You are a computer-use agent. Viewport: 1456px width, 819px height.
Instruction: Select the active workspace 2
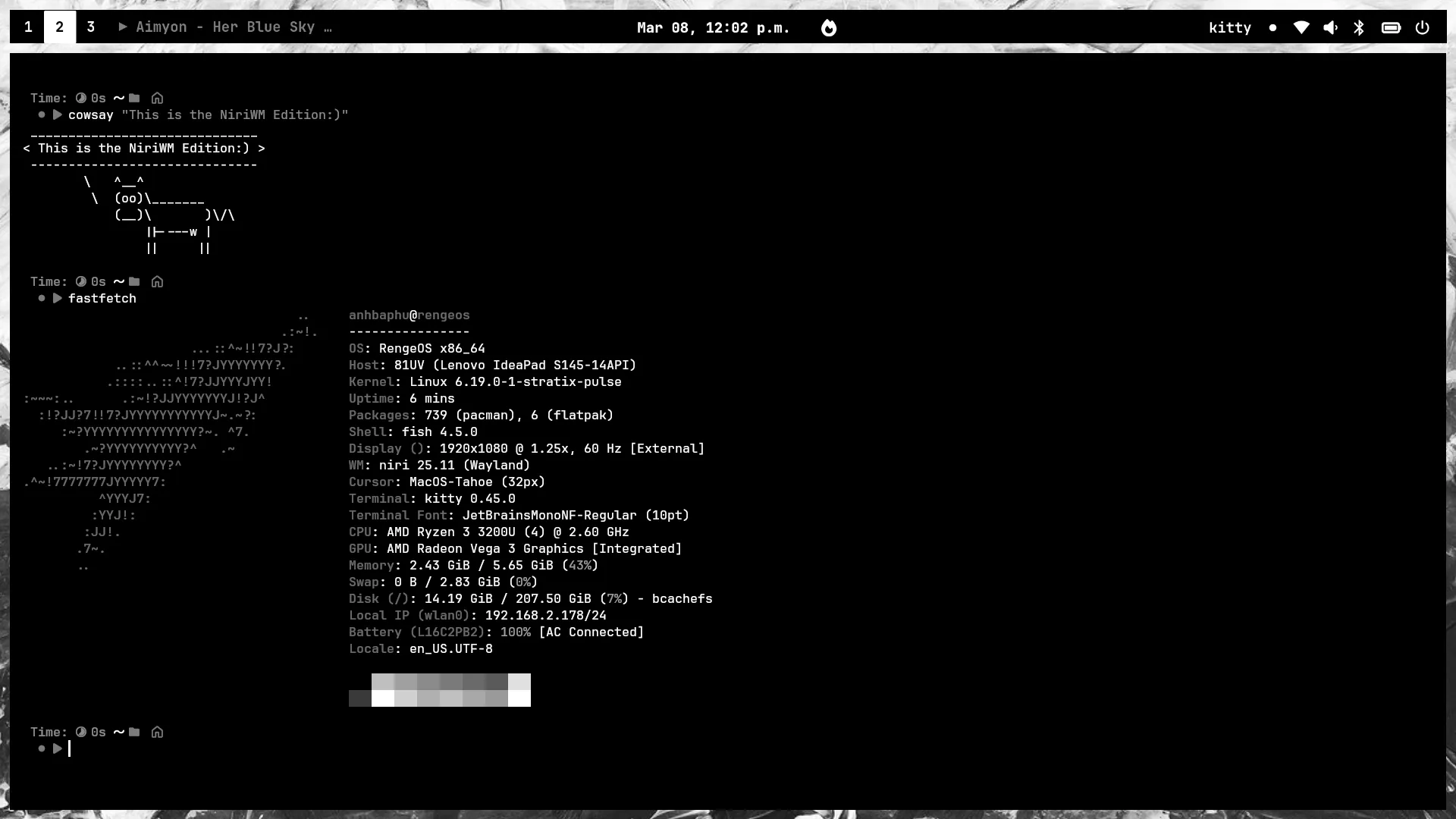(59, 27)
